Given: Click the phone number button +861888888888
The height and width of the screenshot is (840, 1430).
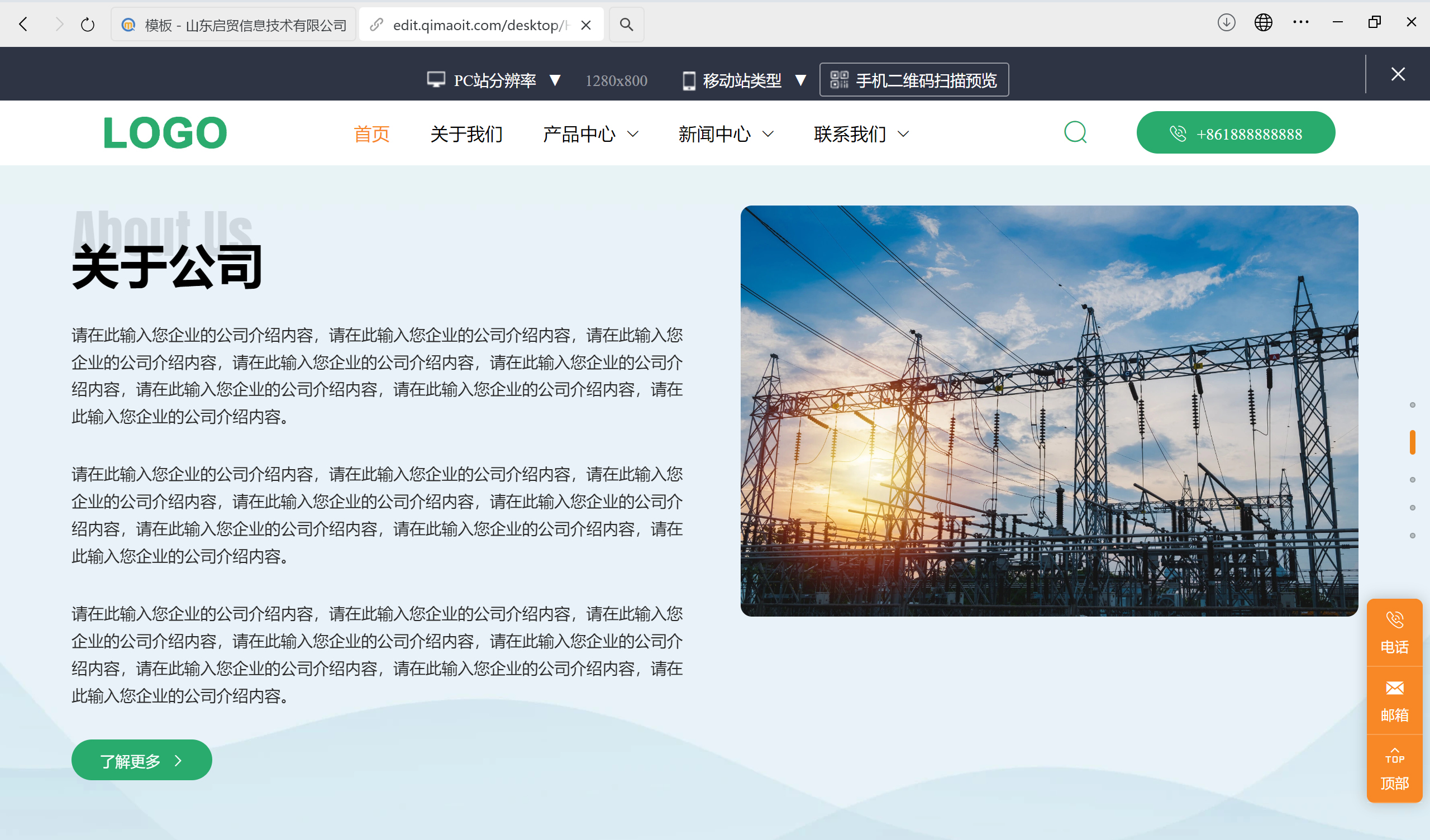Looking at the screenshot, I should point(1236,132).
